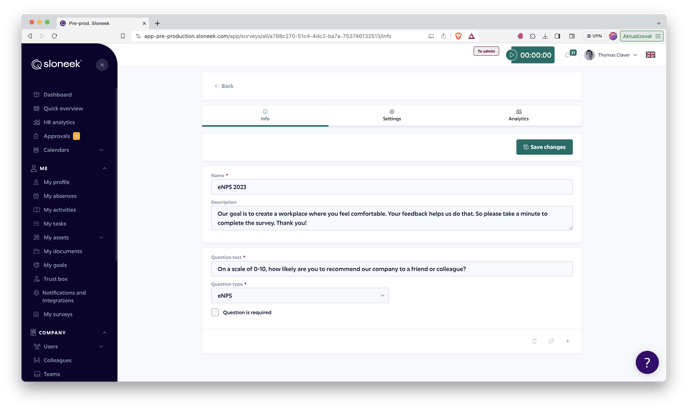Duplicate the question with the copy icon
This screenshot has width=688, height=410.
click(551, 341)
